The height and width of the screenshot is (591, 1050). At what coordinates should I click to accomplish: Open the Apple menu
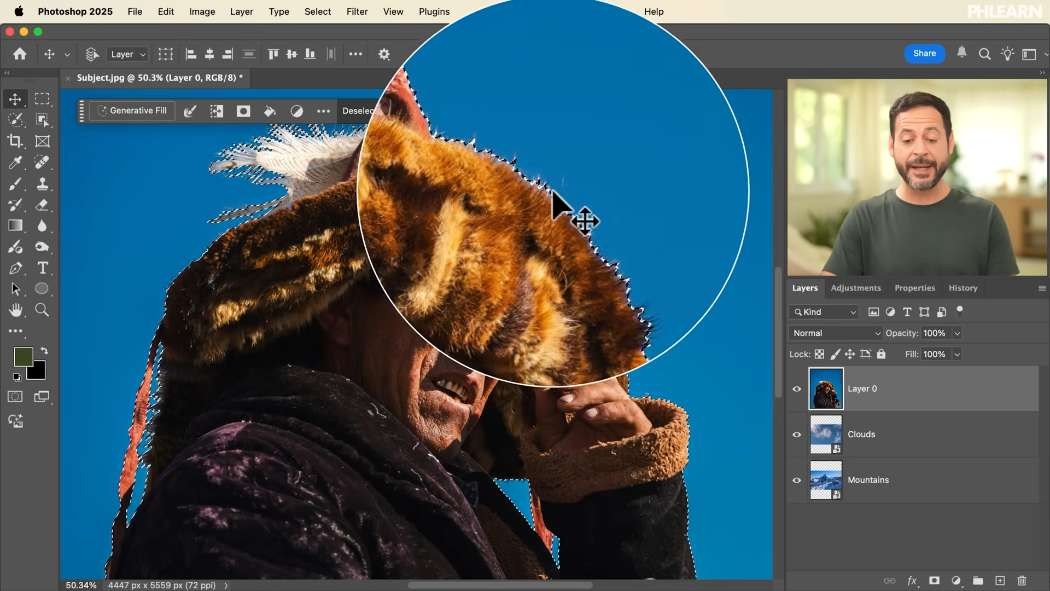click(19, 11)
